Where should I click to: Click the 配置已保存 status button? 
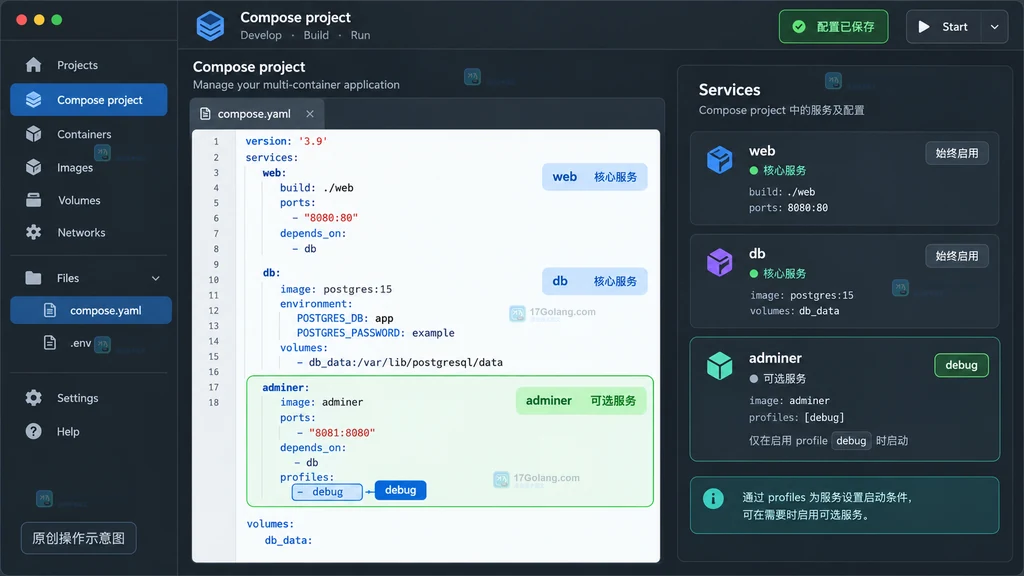click(833, 27)
